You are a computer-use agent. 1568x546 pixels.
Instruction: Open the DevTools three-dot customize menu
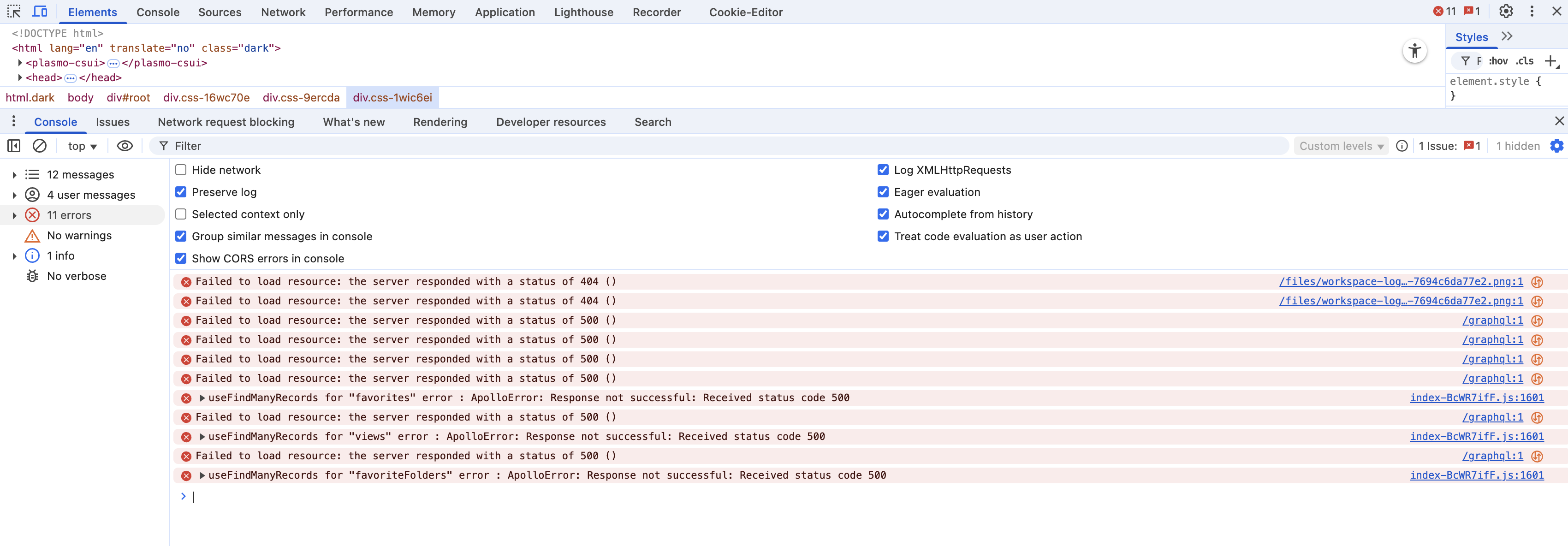1532,12
